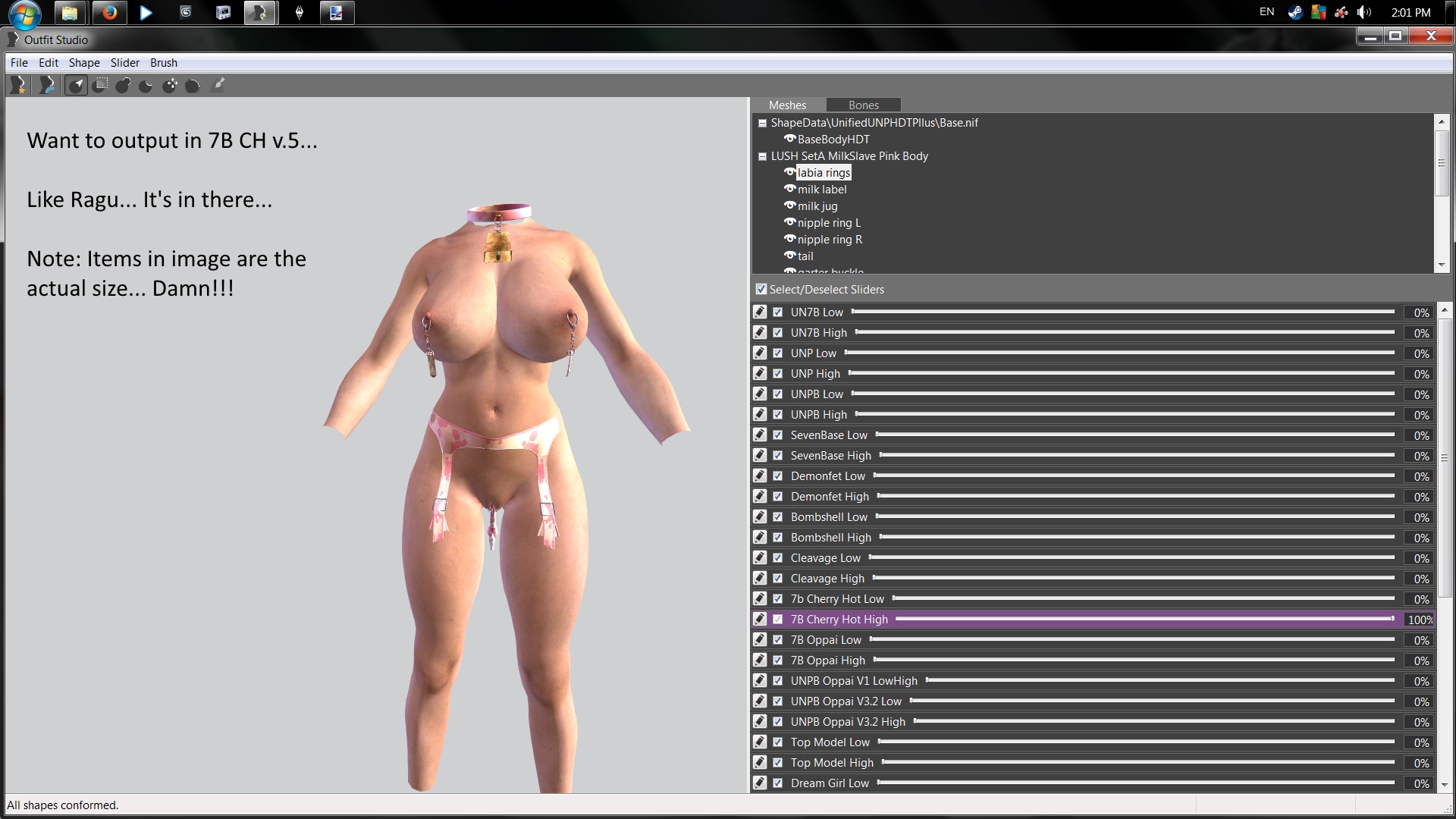This screenshot has width=1456, height=819.
Task: Choose the Select (arrow) tool
Action: point(76,86)
